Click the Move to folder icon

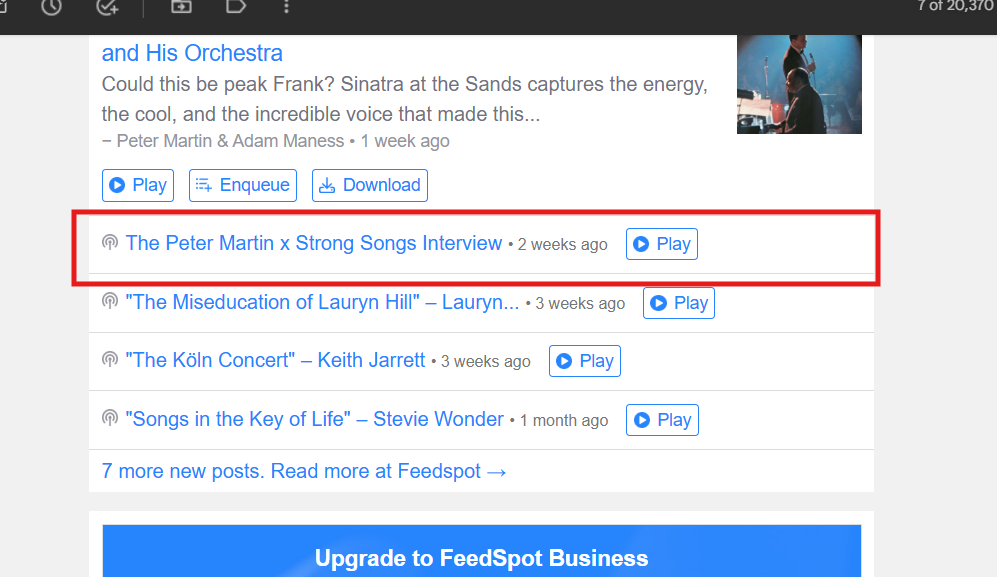[x=181, y=6]
